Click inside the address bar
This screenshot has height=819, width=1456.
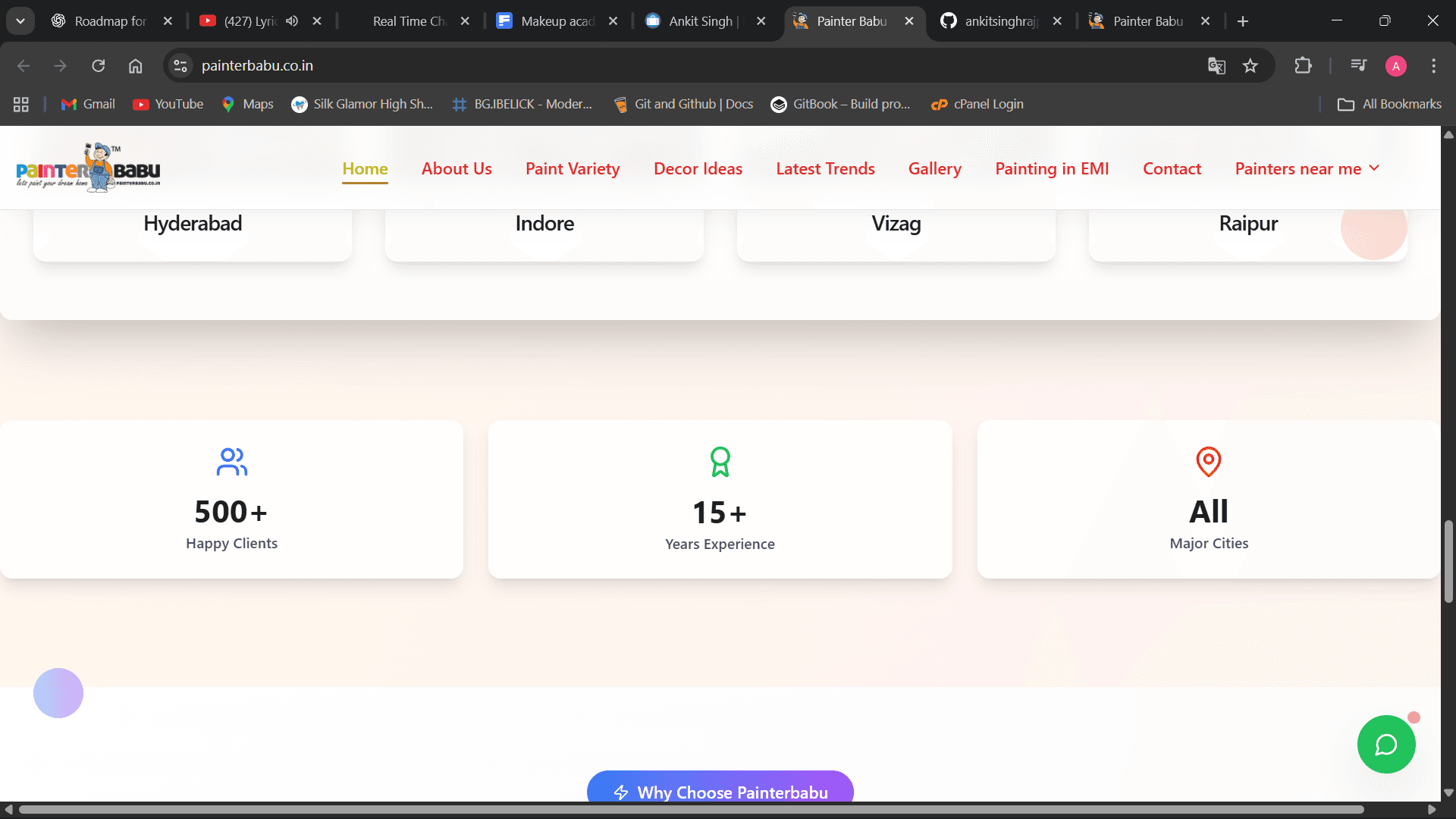click(x=531, y=66)
